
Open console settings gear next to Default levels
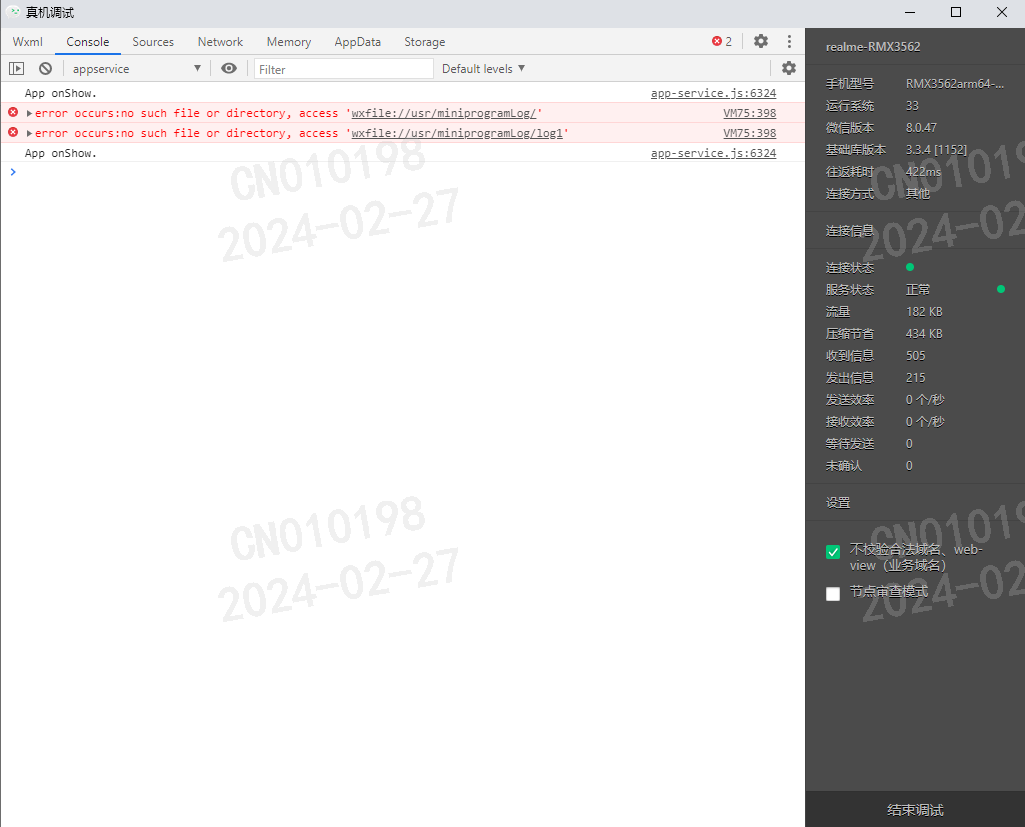pyautogui.click(x=789, y=68)
